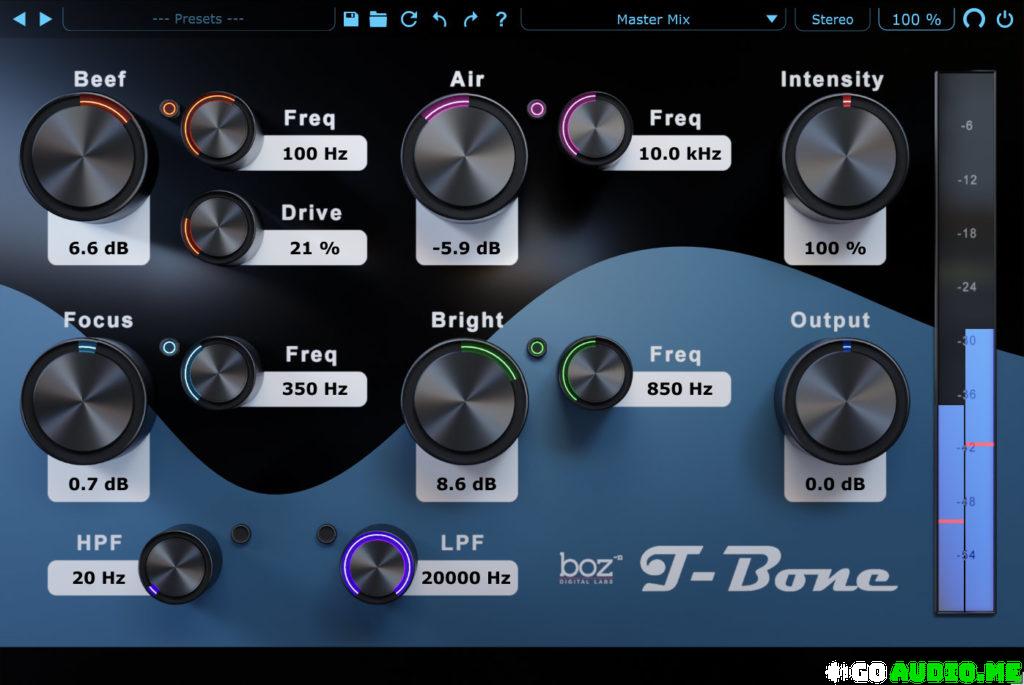The image size is (1024, 685).
Task: Toggle the green Bright band enable LED
Action: [x=537, y=347]
